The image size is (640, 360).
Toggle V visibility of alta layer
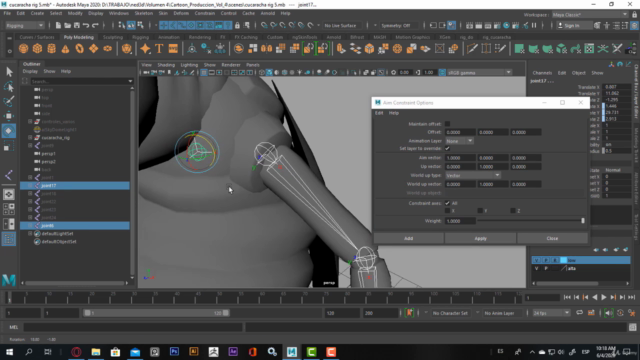coord(536,268)
